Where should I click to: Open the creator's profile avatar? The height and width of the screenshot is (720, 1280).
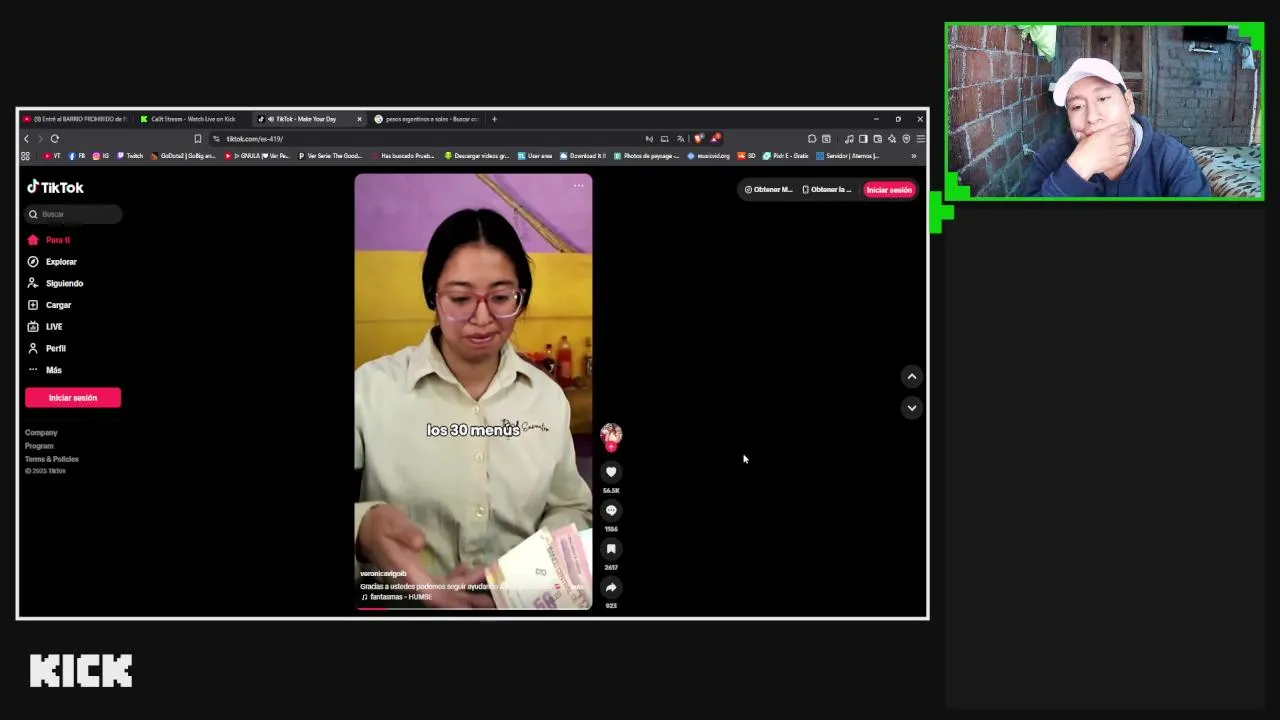[611, 434]
